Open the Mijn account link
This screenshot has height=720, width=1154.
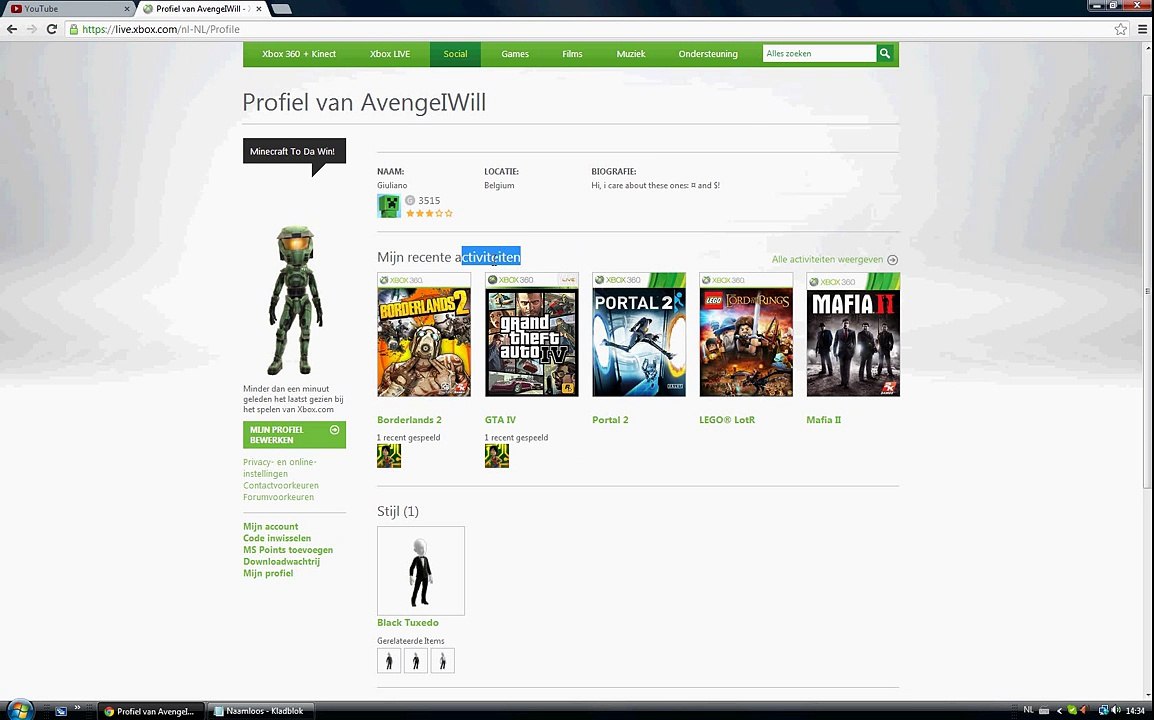pos(271,526)
